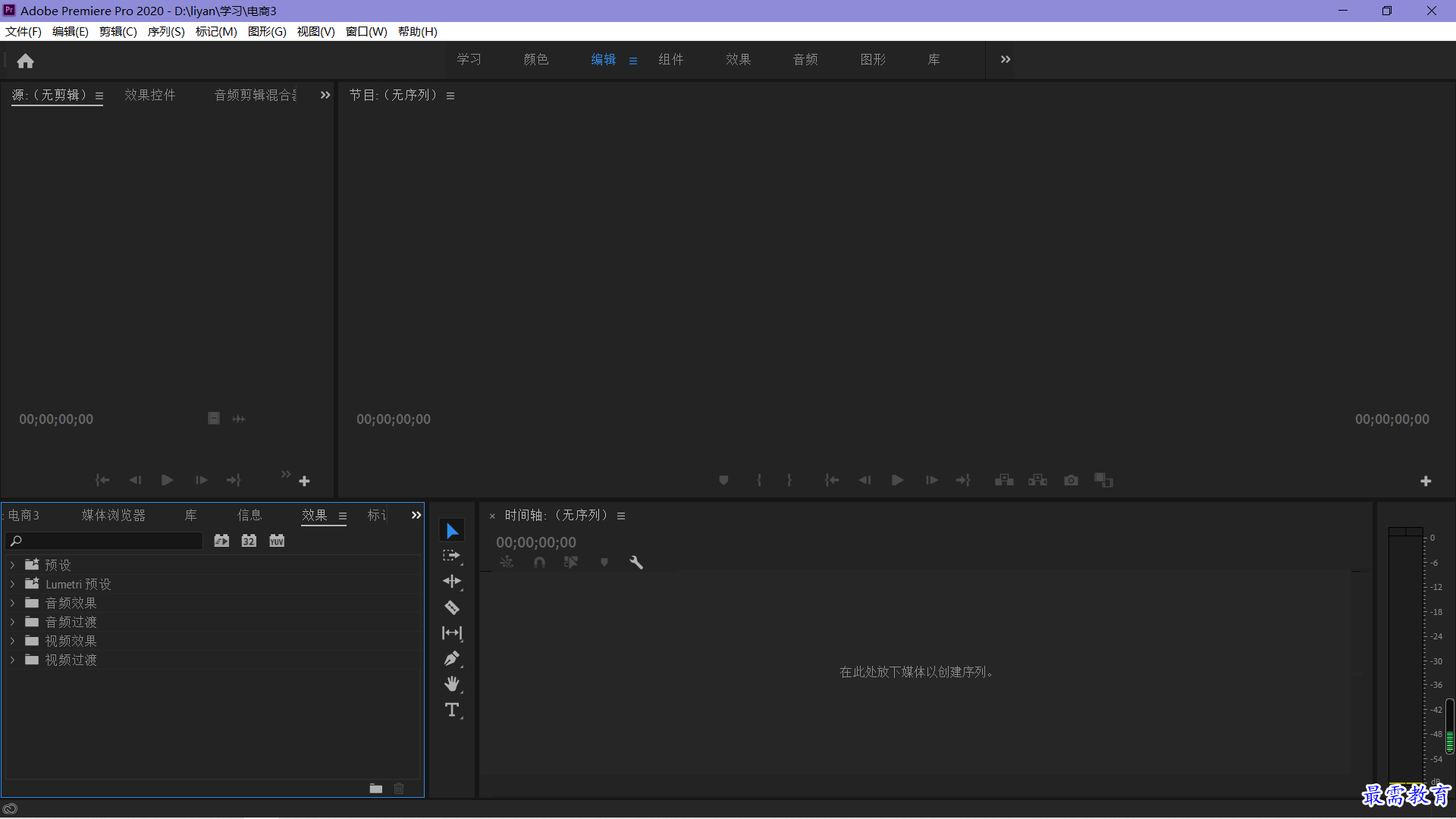Toggle Drag Audio Only in source monitor
This screenshot has height=819, width=1456.
pyautogui.click(x=239, y=419)
